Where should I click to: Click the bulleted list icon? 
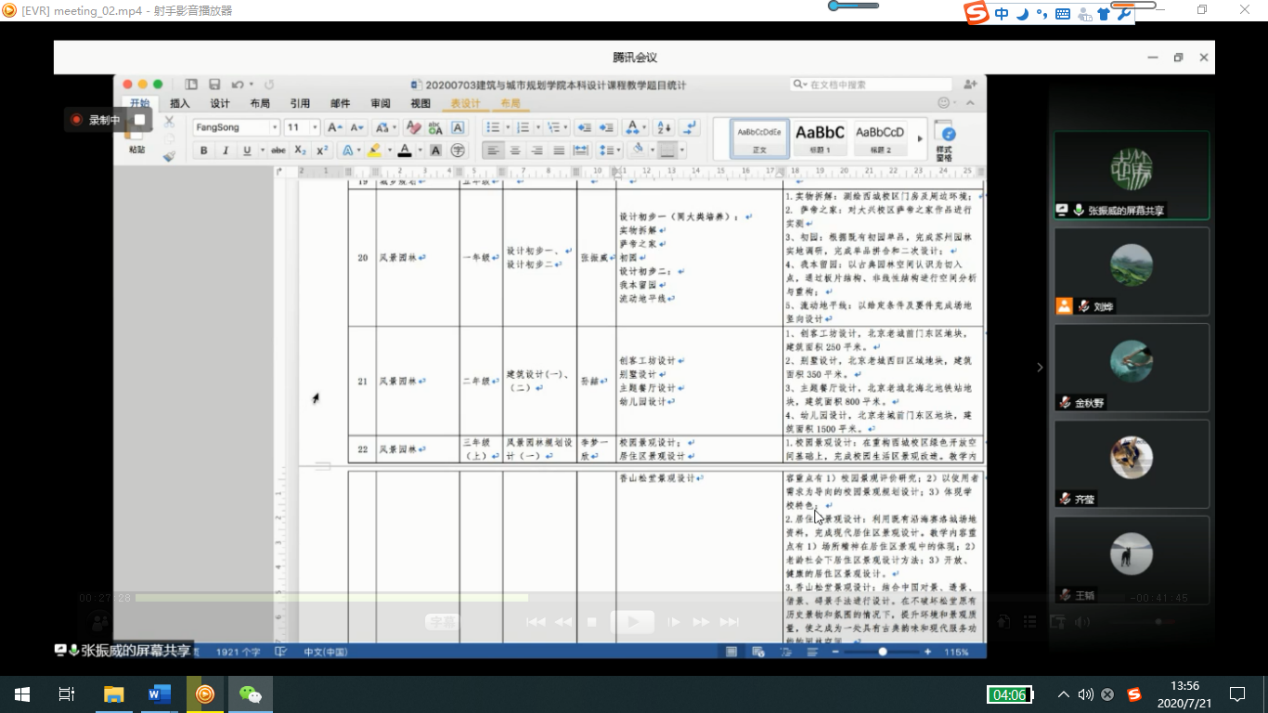[x=493, y=128]
